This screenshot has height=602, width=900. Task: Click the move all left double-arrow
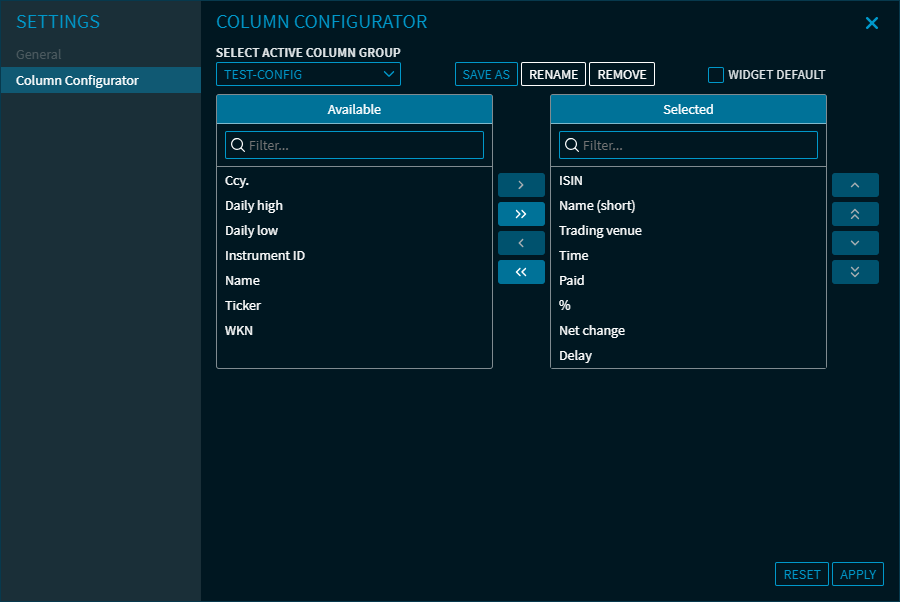[x=521, y=272]
